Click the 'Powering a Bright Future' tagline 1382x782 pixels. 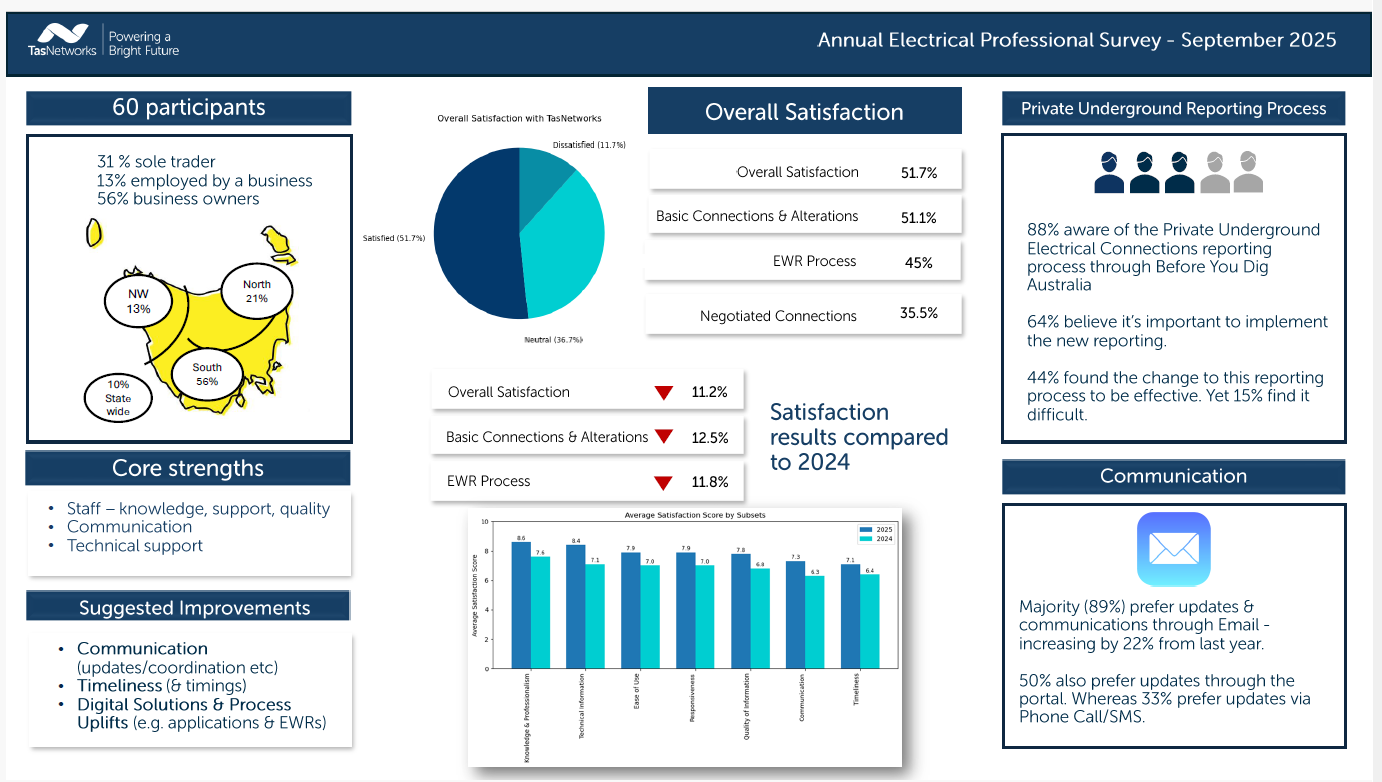point(143,44)
